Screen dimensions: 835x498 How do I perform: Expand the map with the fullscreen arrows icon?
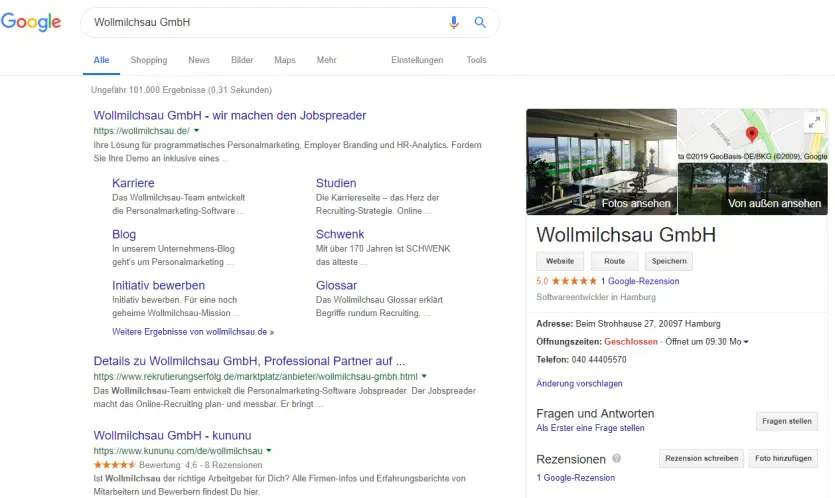coord(814,123)
